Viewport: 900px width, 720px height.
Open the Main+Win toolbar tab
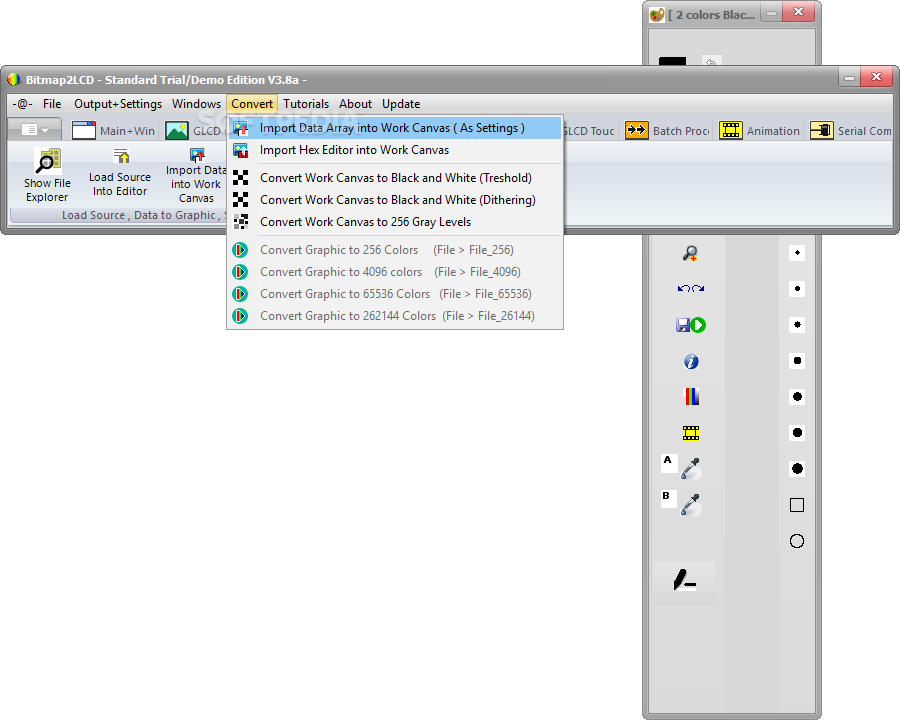tap(114, 131)
